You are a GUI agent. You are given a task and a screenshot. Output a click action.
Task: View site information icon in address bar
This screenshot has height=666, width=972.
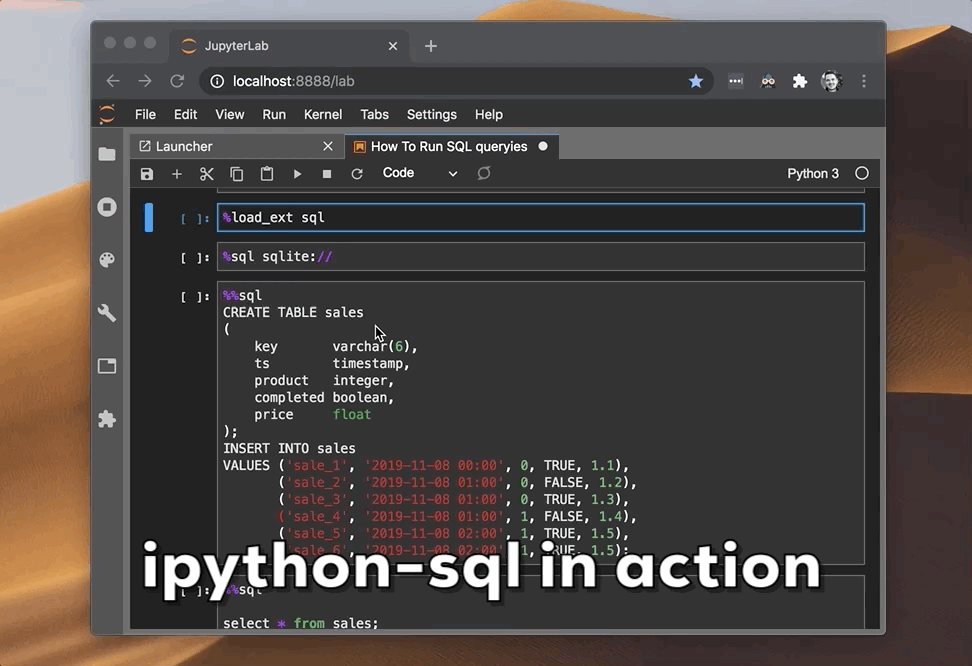pyautogui.click(x=217, y=81)
